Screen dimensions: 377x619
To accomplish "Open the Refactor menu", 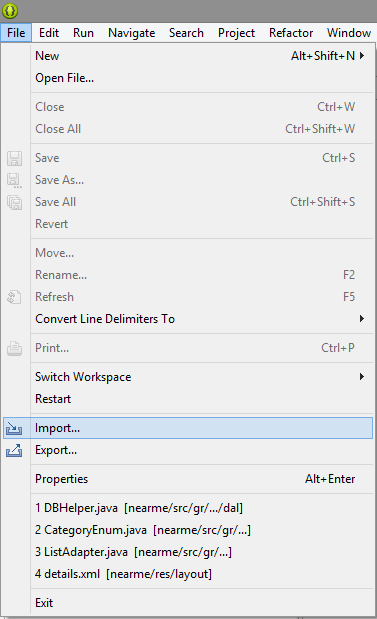I will [x=291, y=33].
